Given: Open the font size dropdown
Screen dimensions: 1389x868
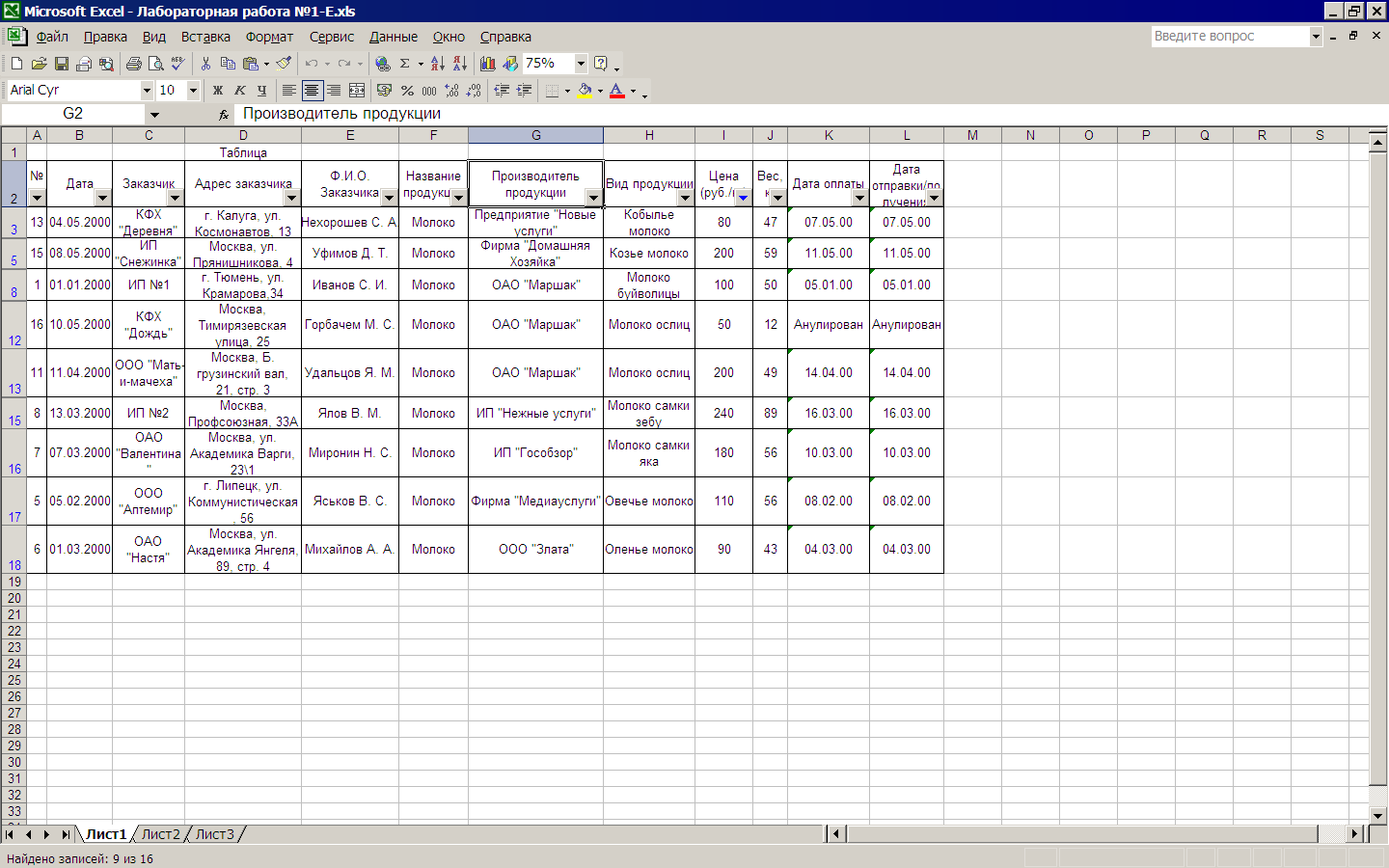Looking at the screenshot, I should (193, 91).
